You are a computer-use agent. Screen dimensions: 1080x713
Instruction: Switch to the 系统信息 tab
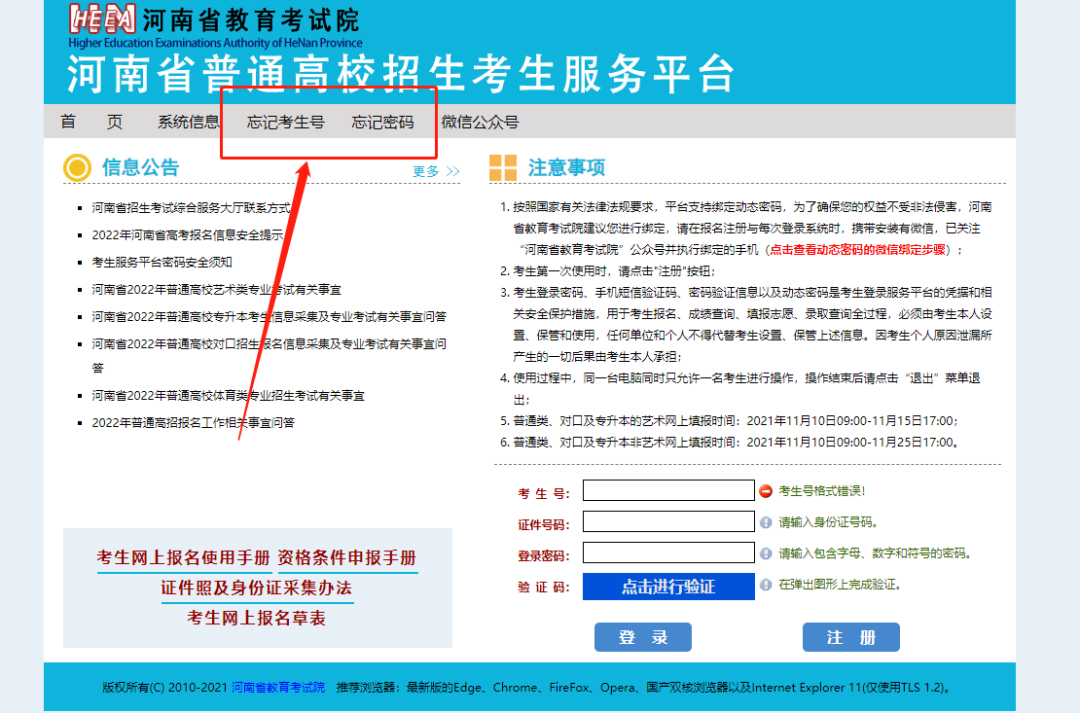tap(186, 121)
